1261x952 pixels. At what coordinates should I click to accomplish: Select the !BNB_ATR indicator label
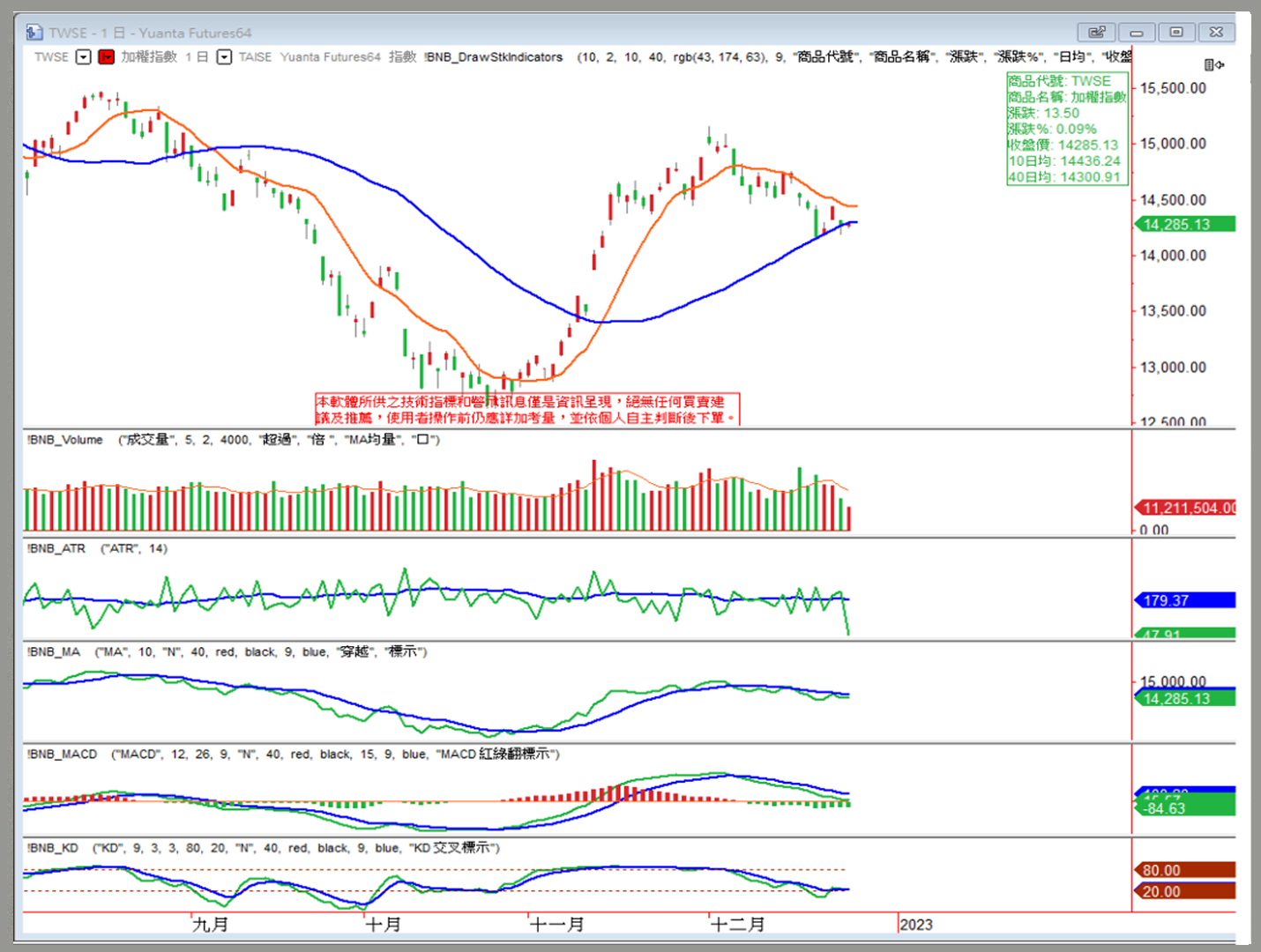pos(56,548)
